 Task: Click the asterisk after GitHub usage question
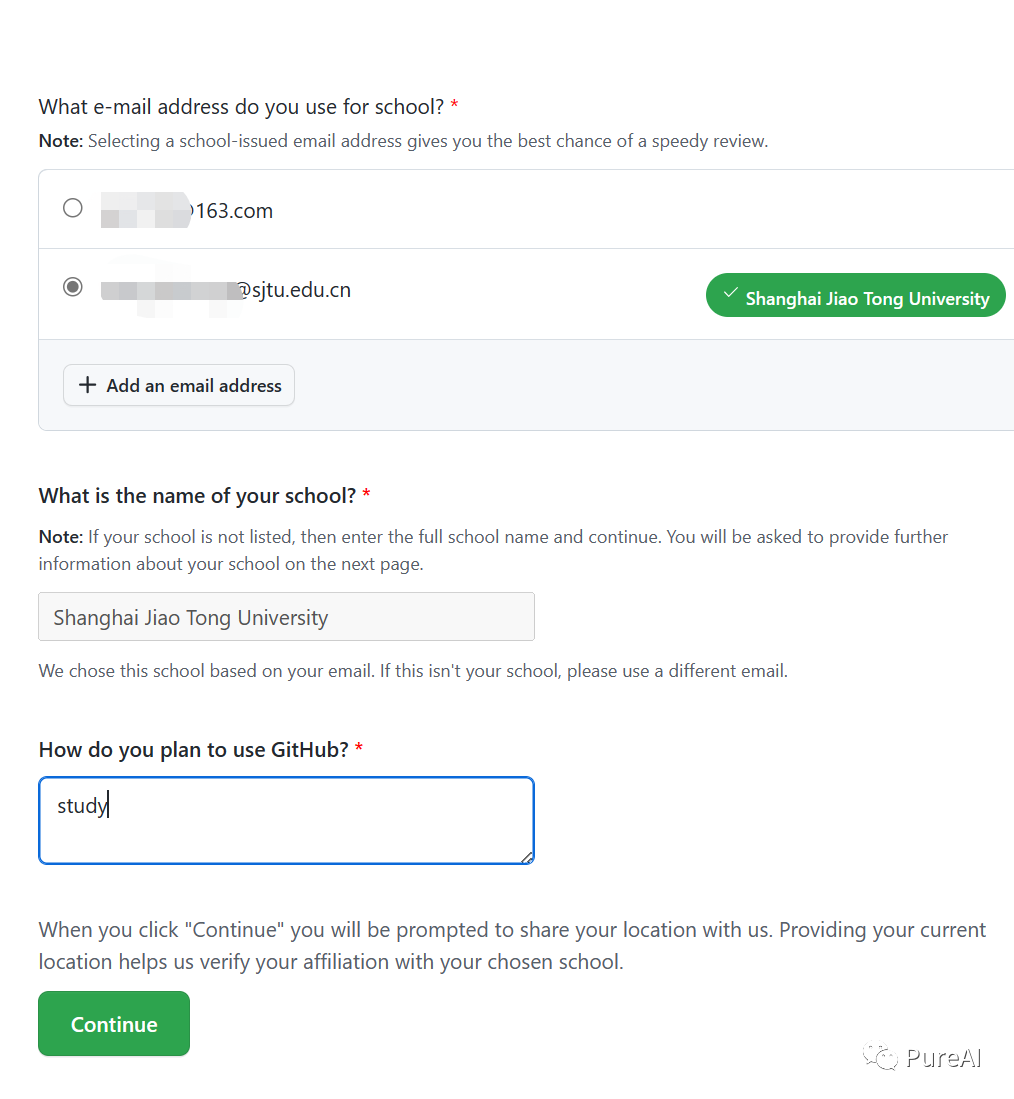[357, 748]
